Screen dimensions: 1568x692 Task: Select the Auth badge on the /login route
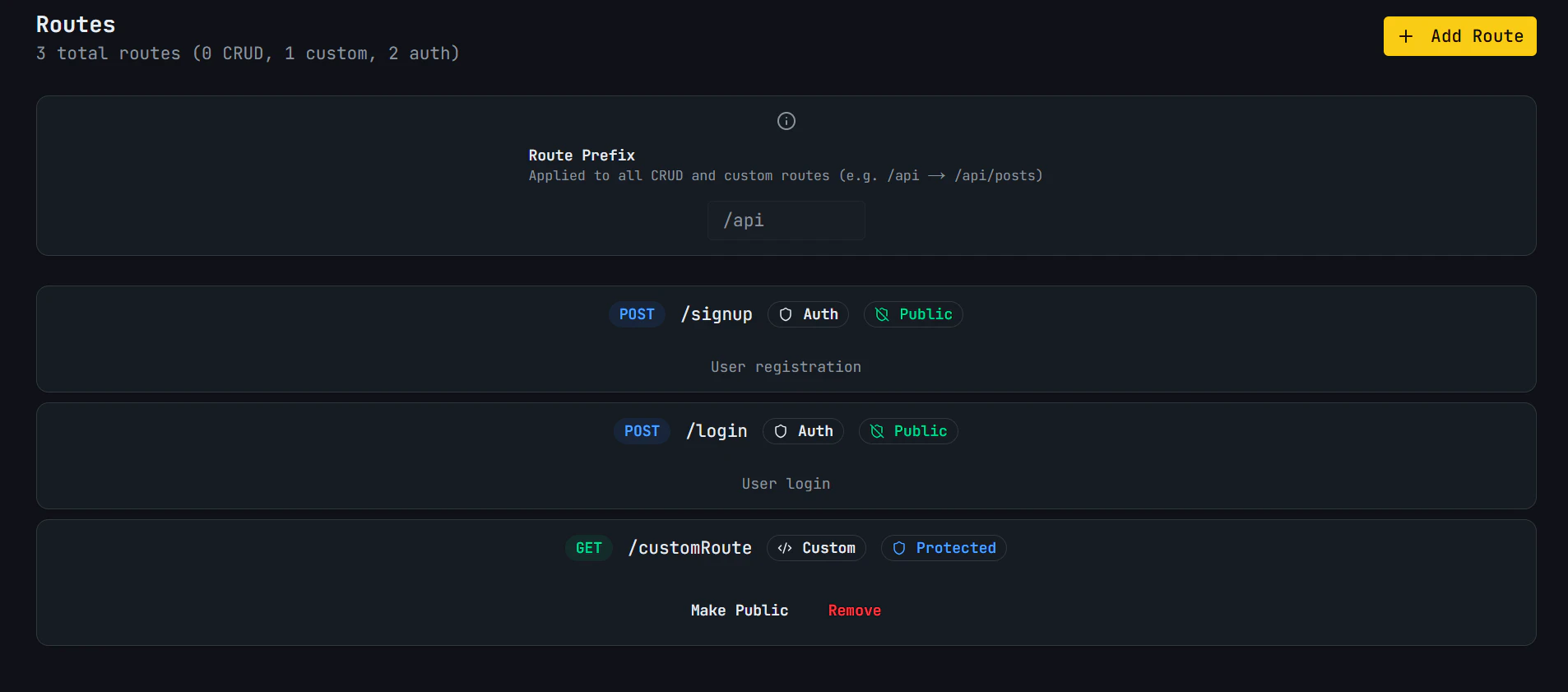[x=803, y=431]
